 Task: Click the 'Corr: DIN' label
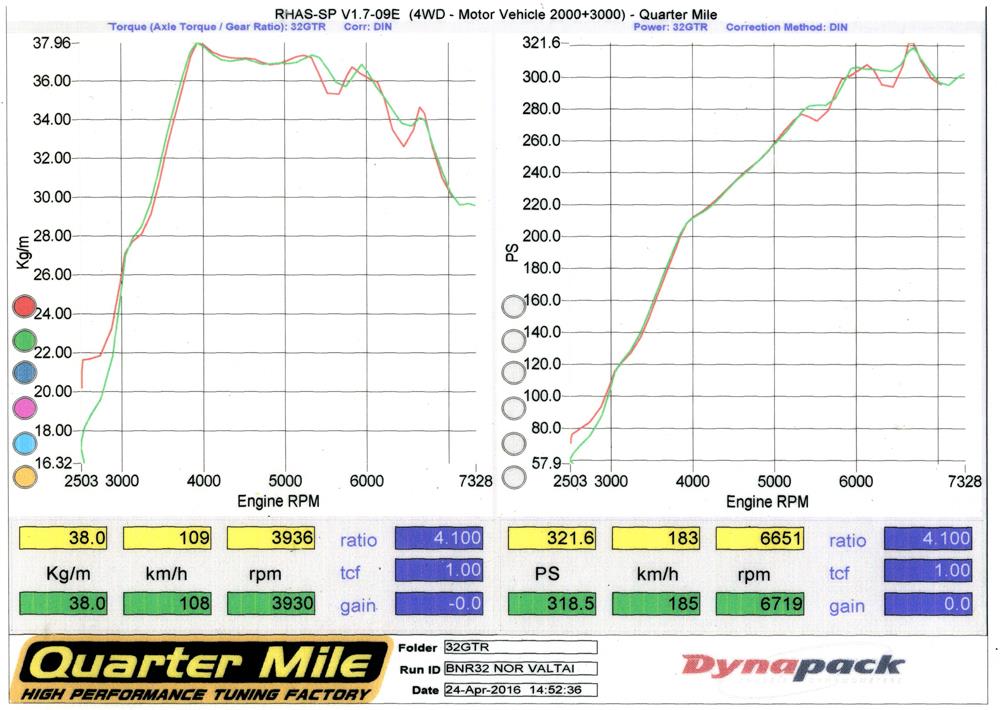[368, 27]
